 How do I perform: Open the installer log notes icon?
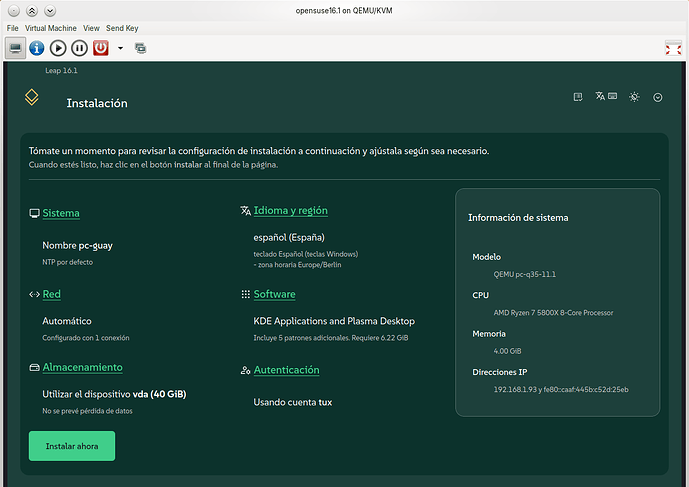point(578,97)
